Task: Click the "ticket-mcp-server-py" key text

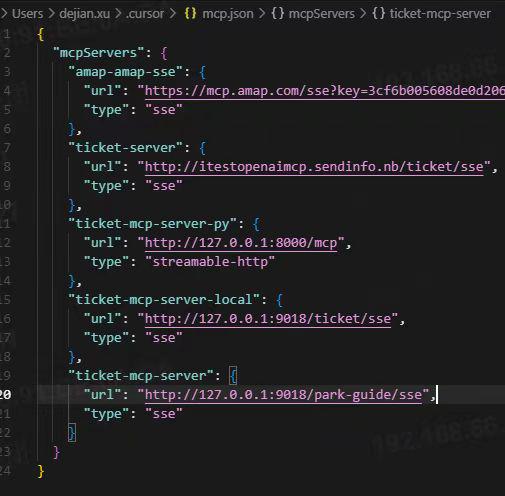Action: point(152,224)
